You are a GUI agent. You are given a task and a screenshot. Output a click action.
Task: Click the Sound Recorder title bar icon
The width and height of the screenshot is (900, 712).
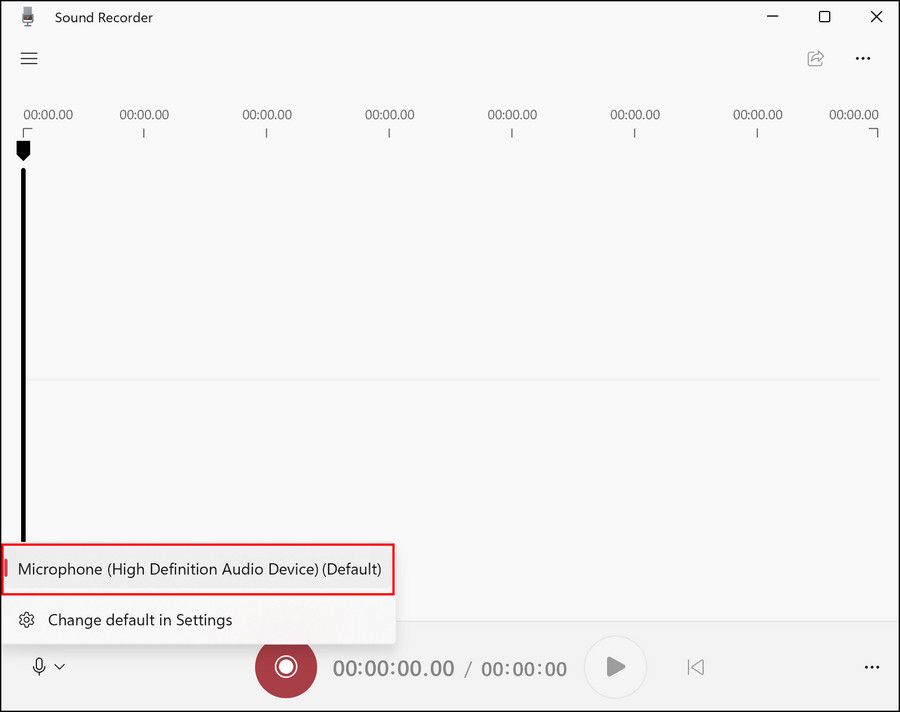coord(27,17)
